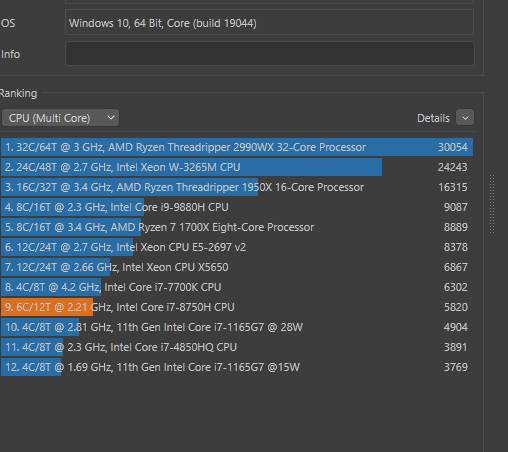Open the CPU (Multi Core) dropdown

click(x=60, y=118)
